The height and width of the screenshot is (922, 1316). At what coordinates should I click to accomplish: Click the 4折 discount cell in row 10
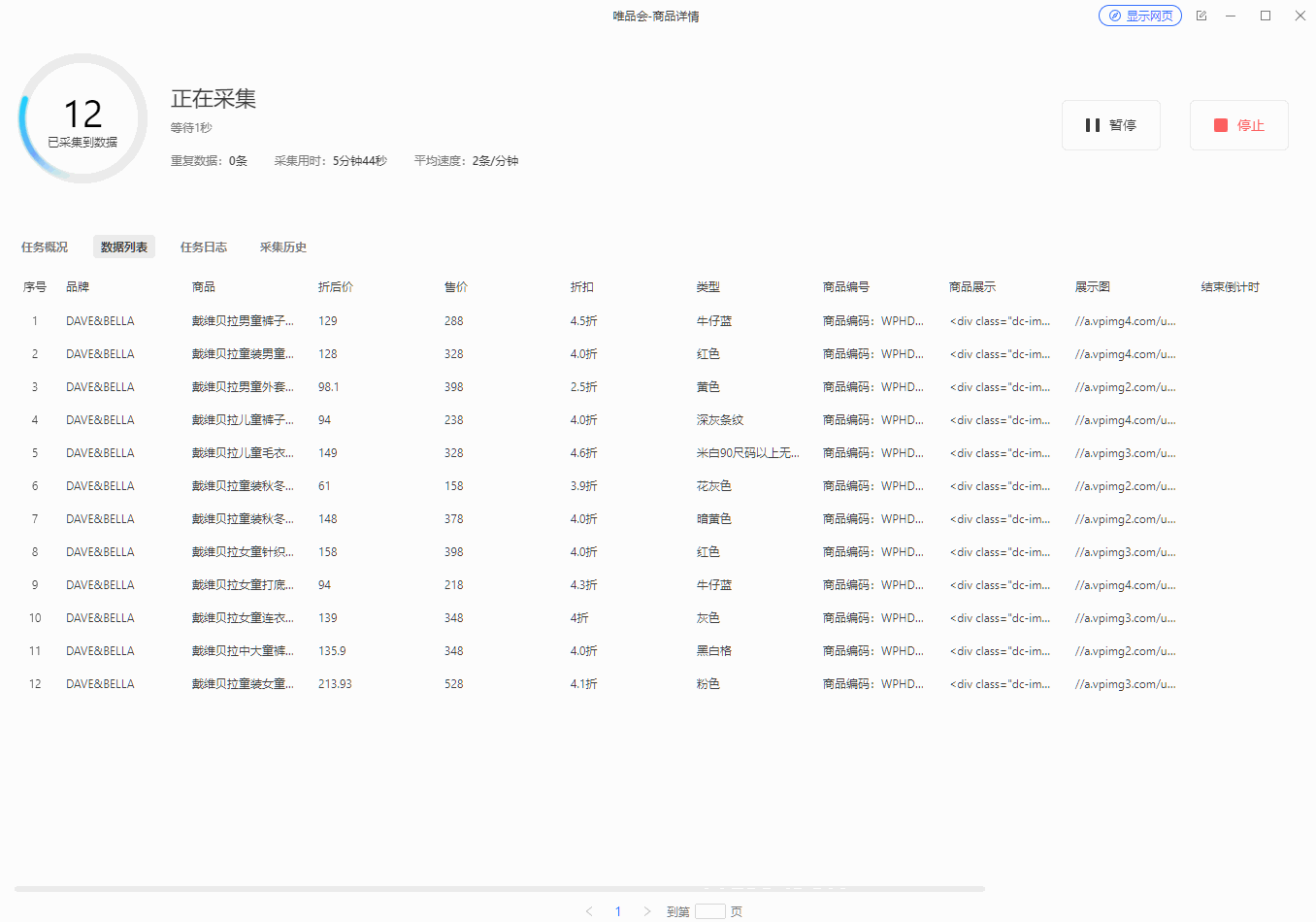click(x=579, y=618)
